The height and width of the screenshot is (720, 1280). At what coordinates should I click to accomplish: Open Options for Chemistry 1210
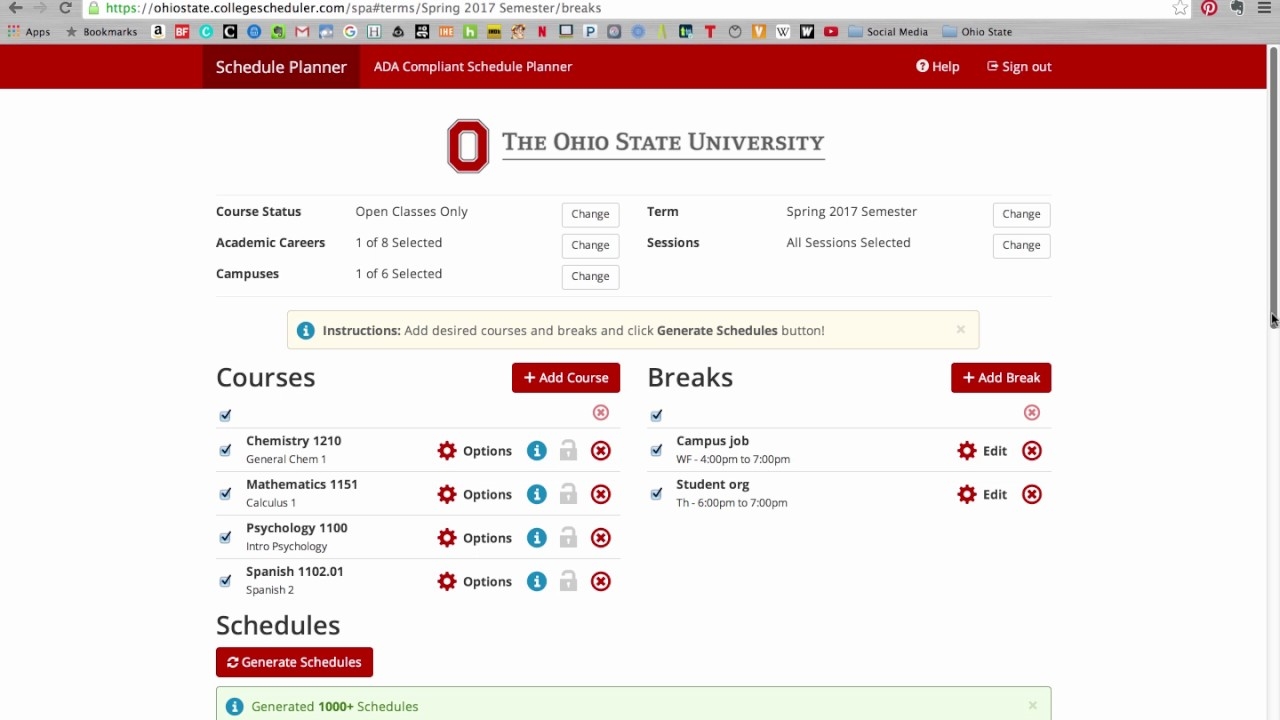[x=474, y=450]
